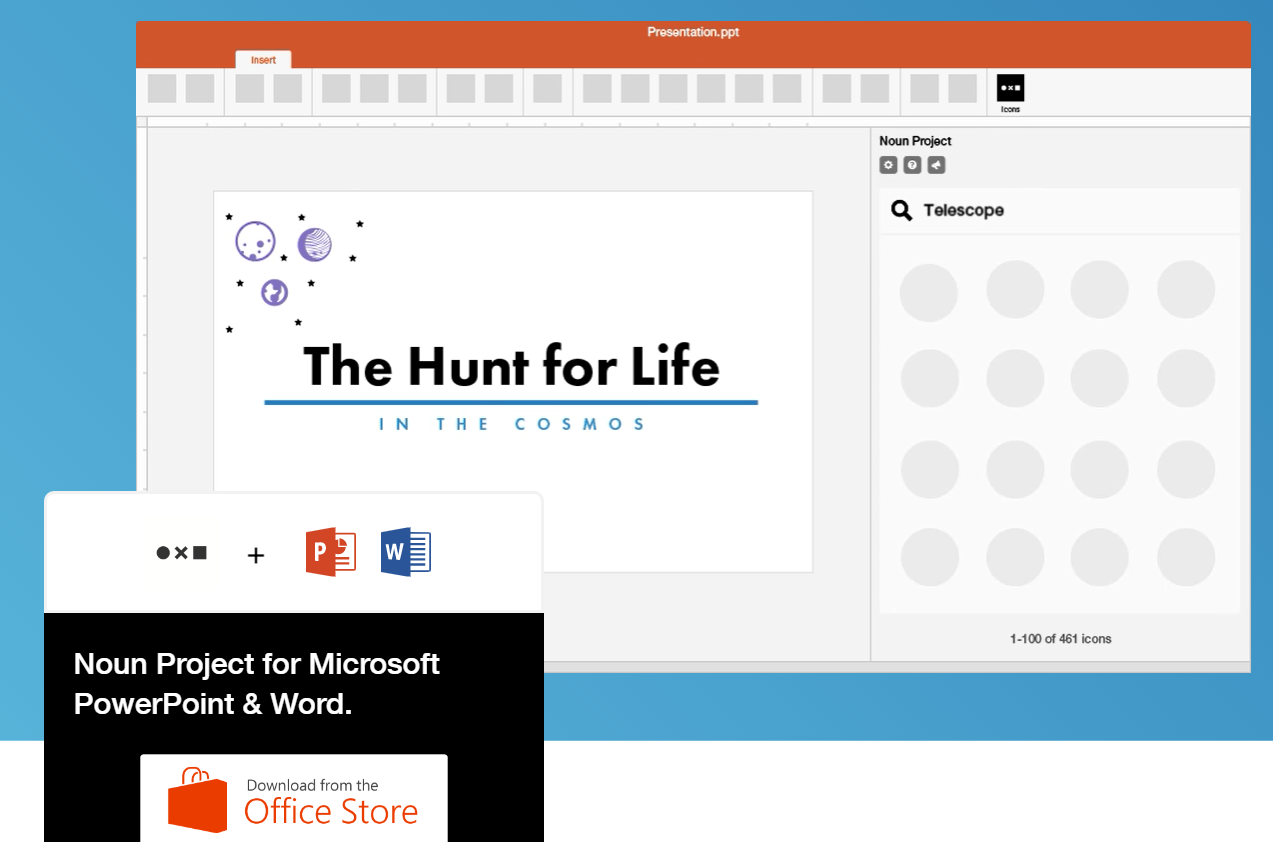
Task: Open the Noun Project help question icon
Action: point(912,165)
